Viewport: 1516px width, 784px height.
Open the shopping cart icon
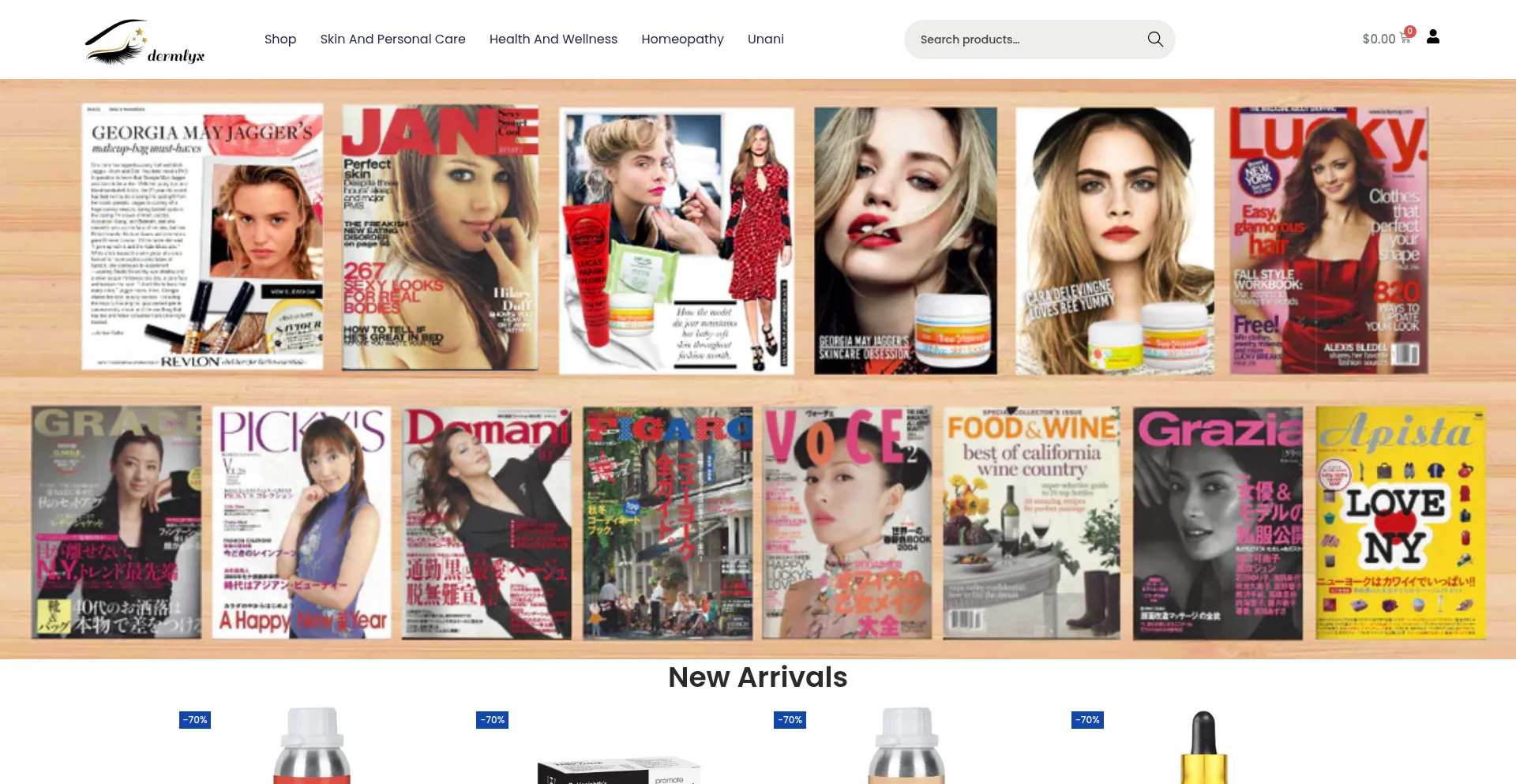[x=1405, y=37]
